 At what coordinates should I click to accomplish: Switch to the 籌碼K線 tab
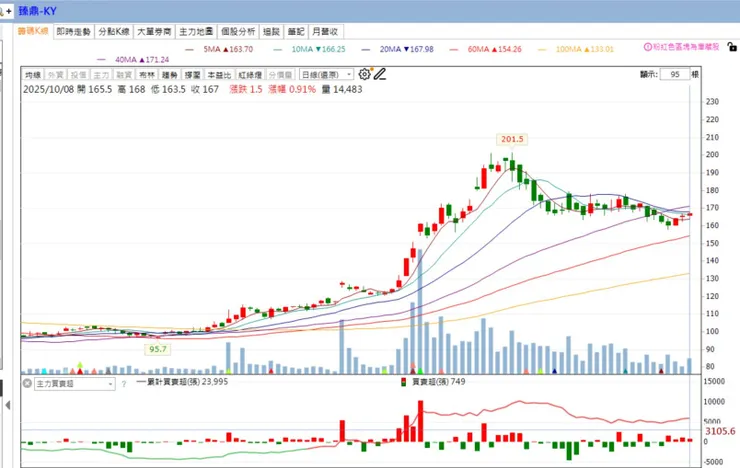(x=33, y=31)
